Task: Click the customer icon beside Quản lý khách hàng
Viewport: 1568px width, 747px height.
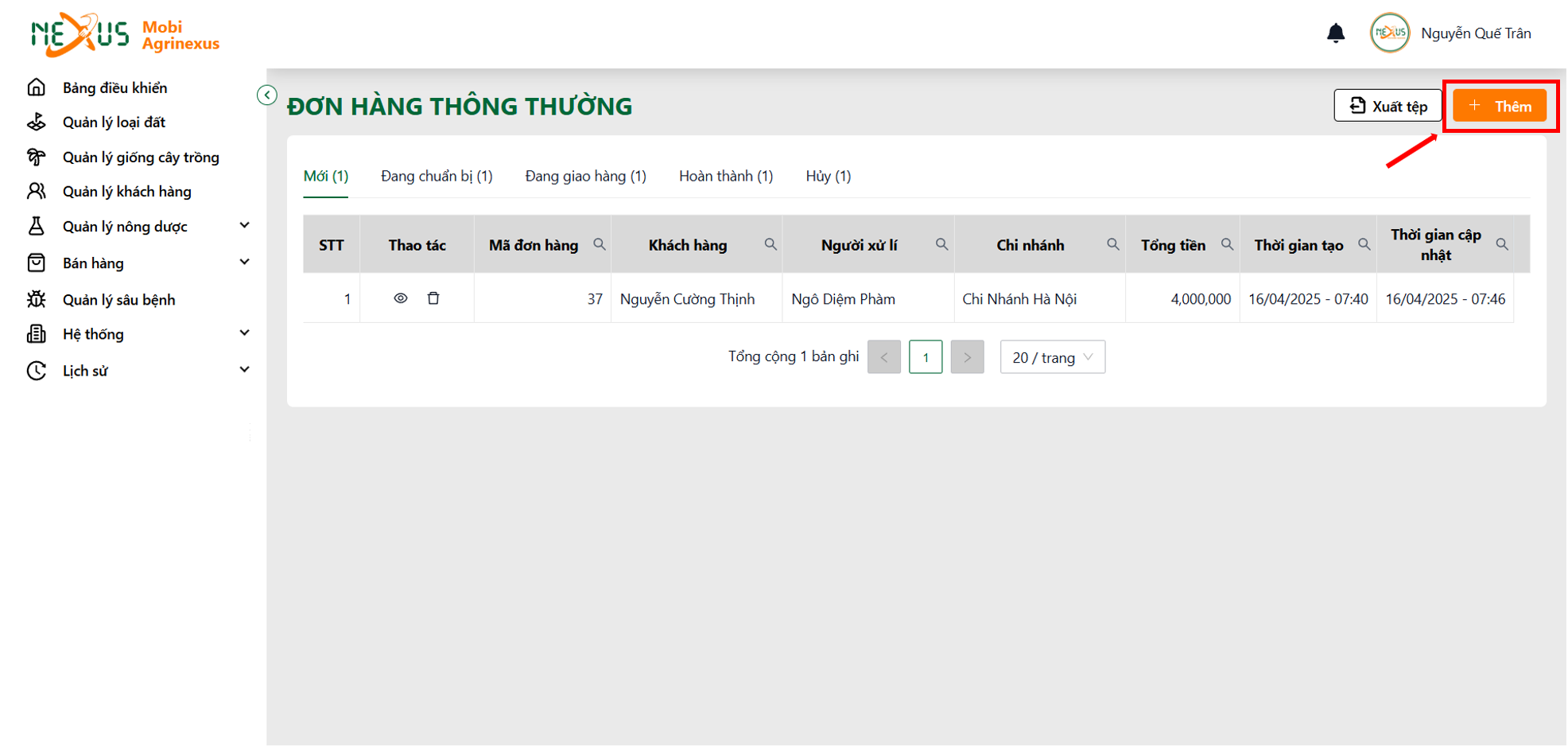Action: click(x=37, y=191)
